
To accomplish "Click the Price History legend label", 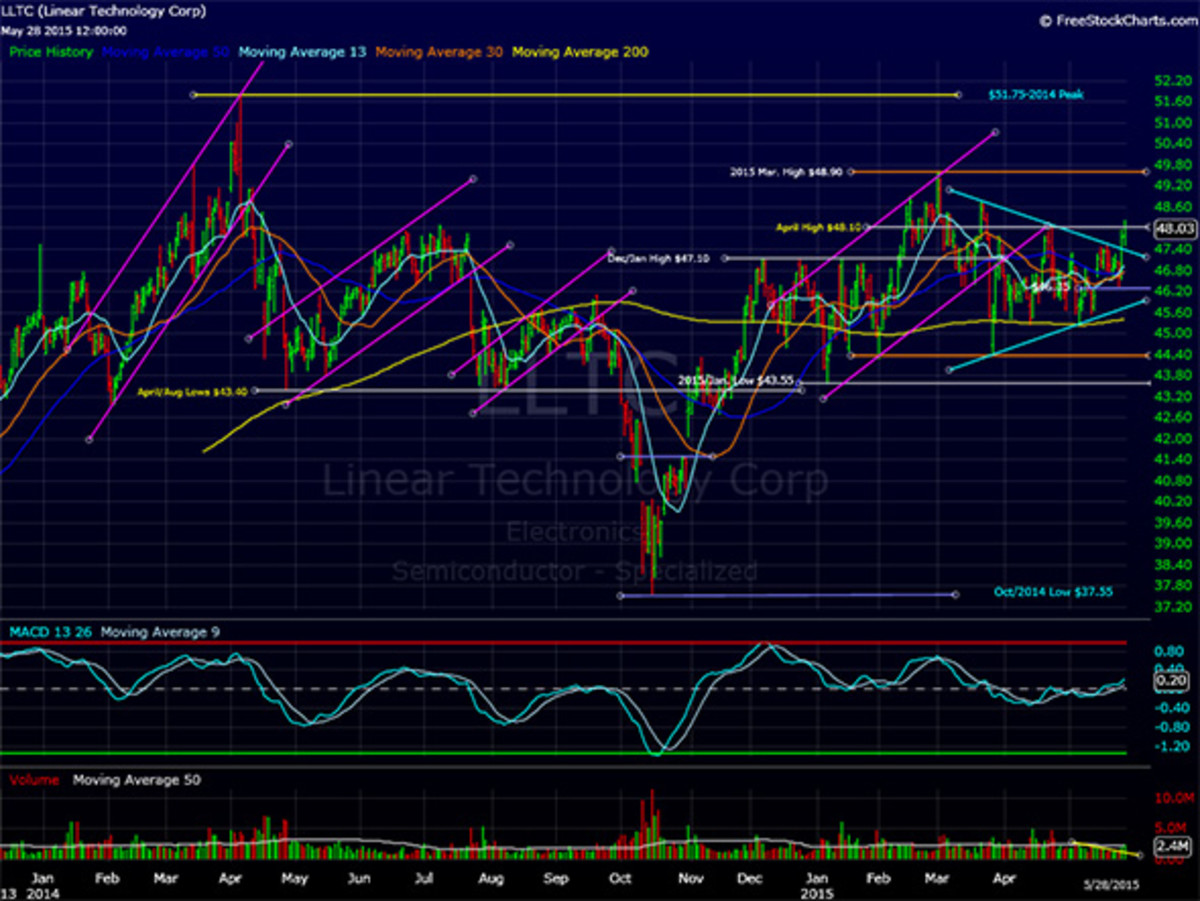I will [x=51, y=51].
